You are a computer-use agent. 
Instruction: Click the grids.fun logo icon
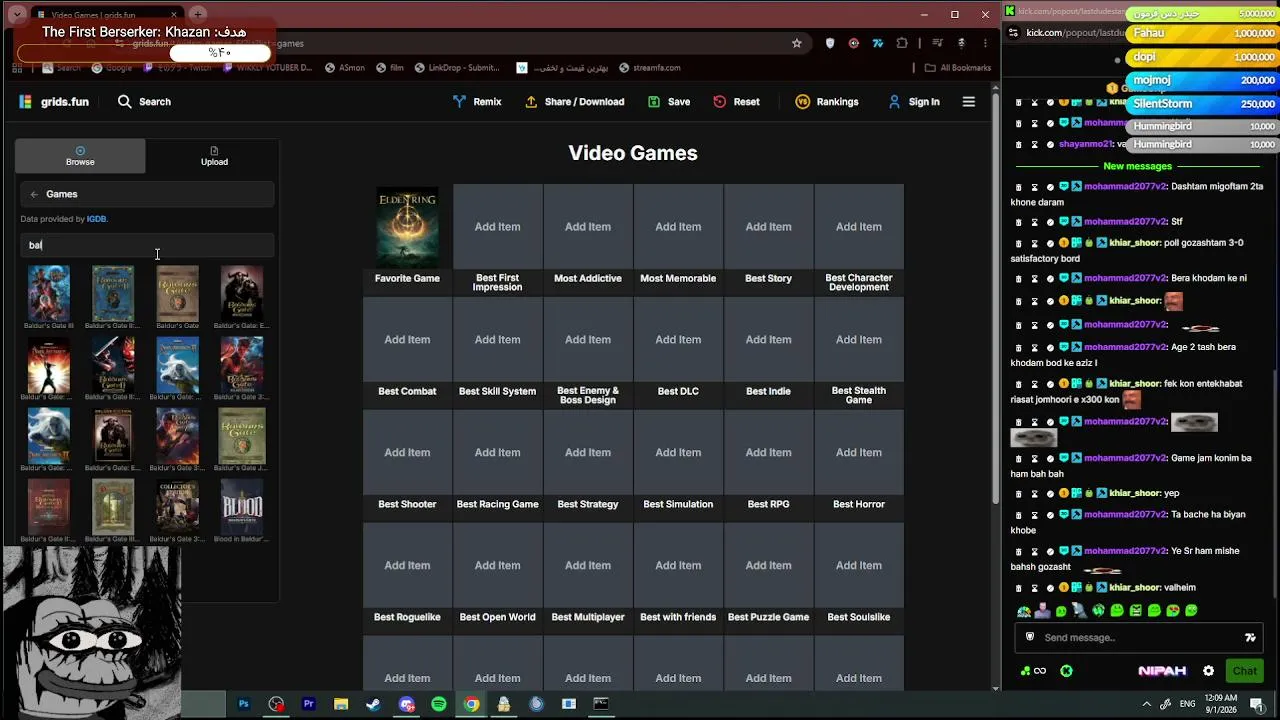(x=26, y=102)
